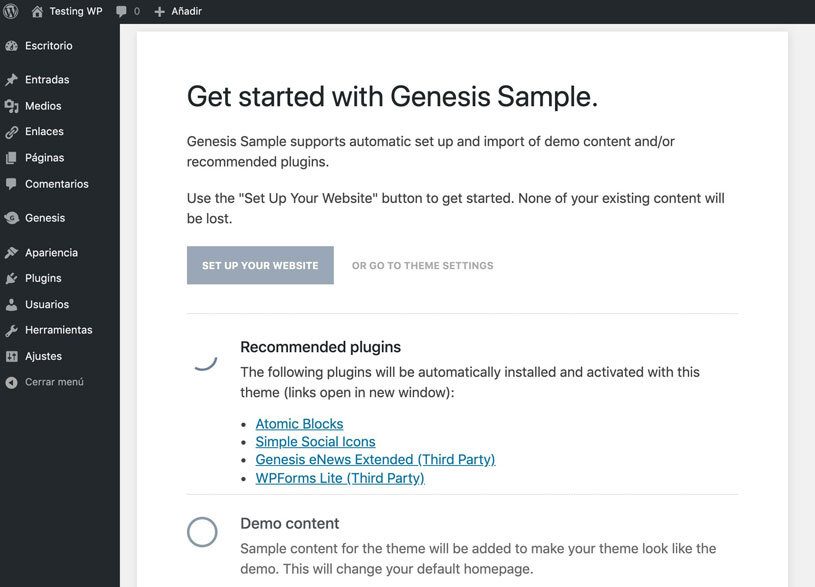The width and height of the screenshot is (815, 587).
Task: Click the WordPress logo icon
Action: click(11, 11)
